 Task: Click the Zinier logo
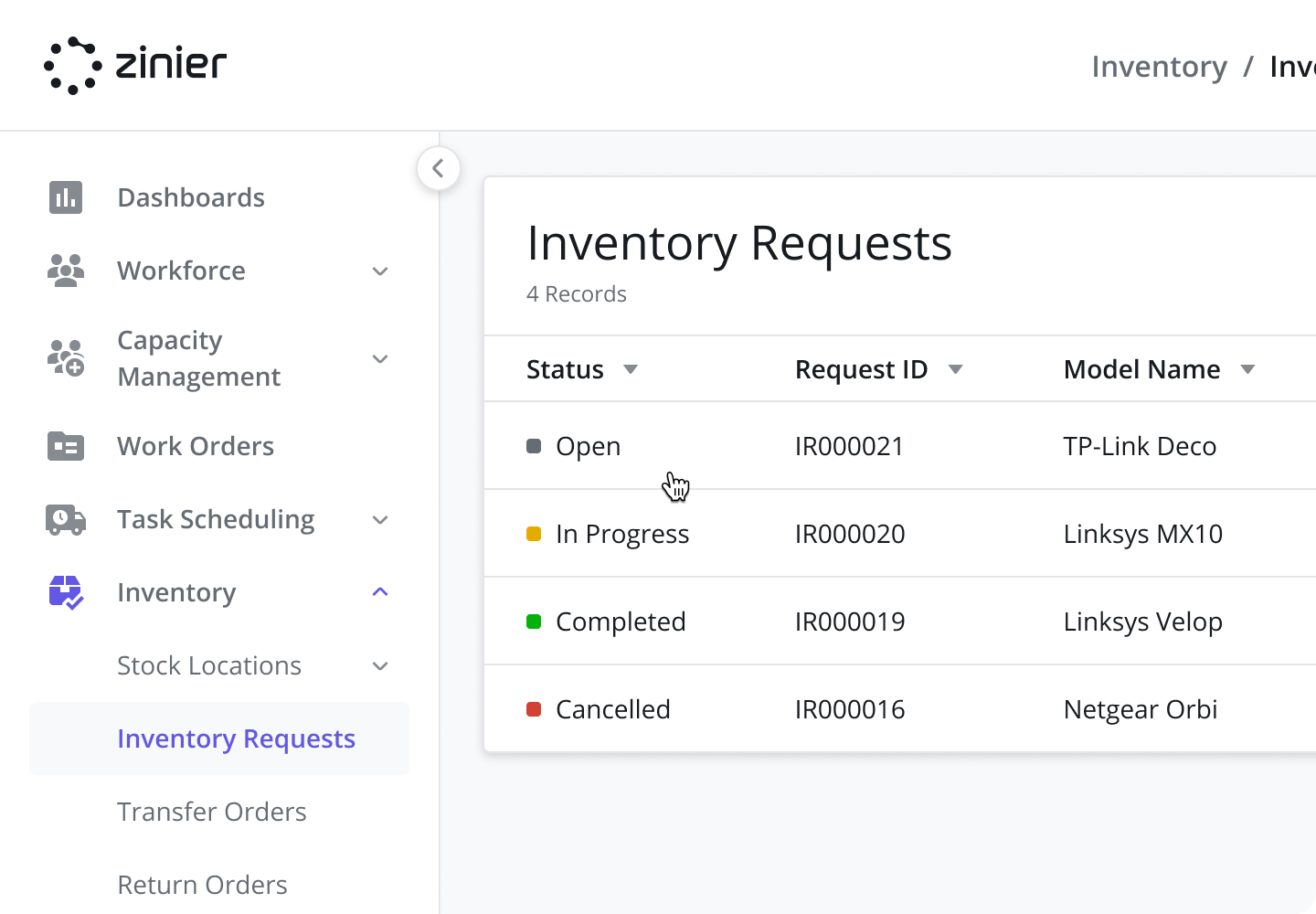(x=135, y=65)
